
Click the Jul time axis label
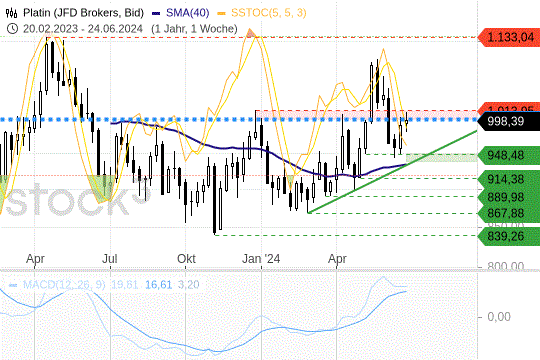[110, 259]
